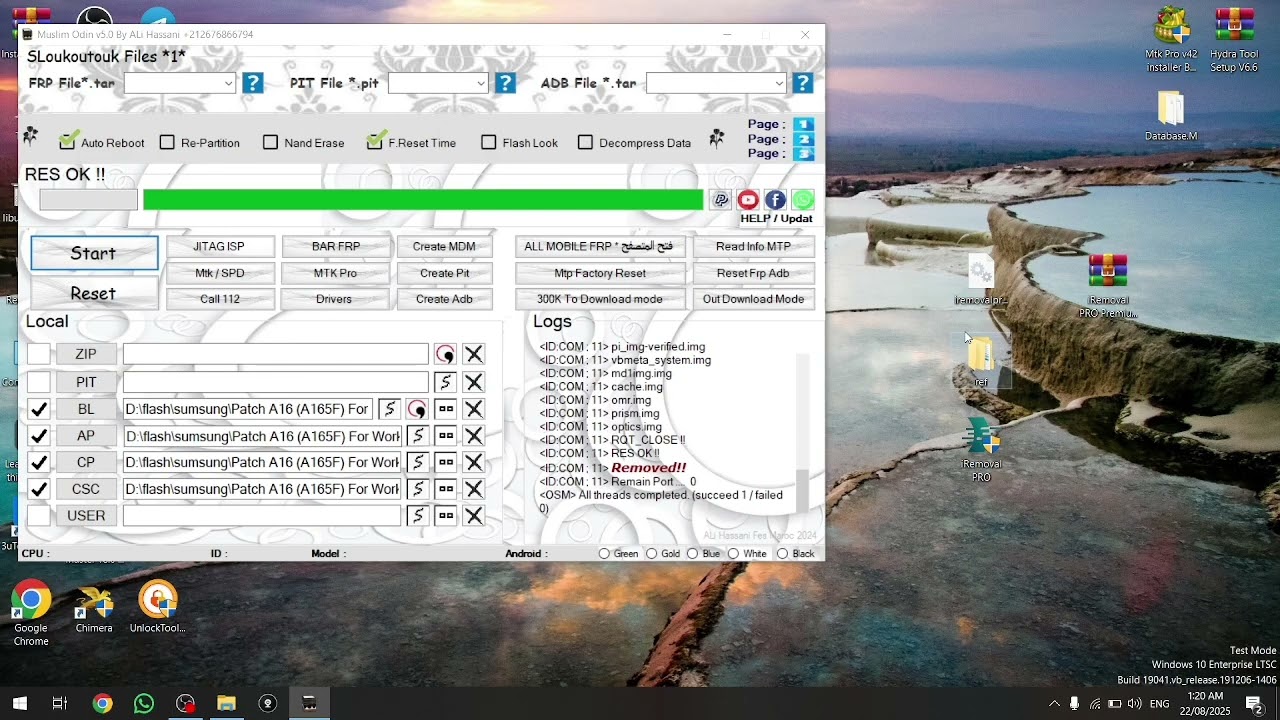Screen dimensions: 1280x720
Task: Click the S-shaped icon in the PIT row
Action: (445, 382)
